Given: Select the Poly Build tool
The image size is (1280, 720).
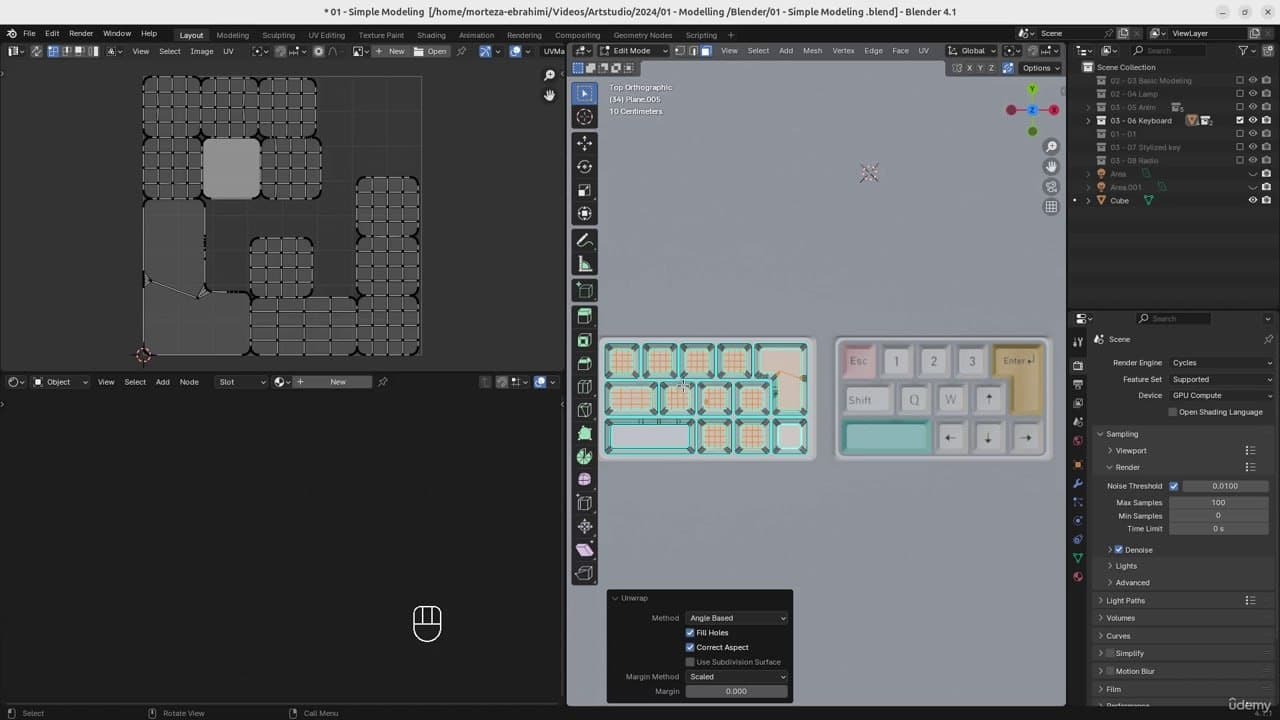Looking at the screenshot, I should click(x=585, y=433).
